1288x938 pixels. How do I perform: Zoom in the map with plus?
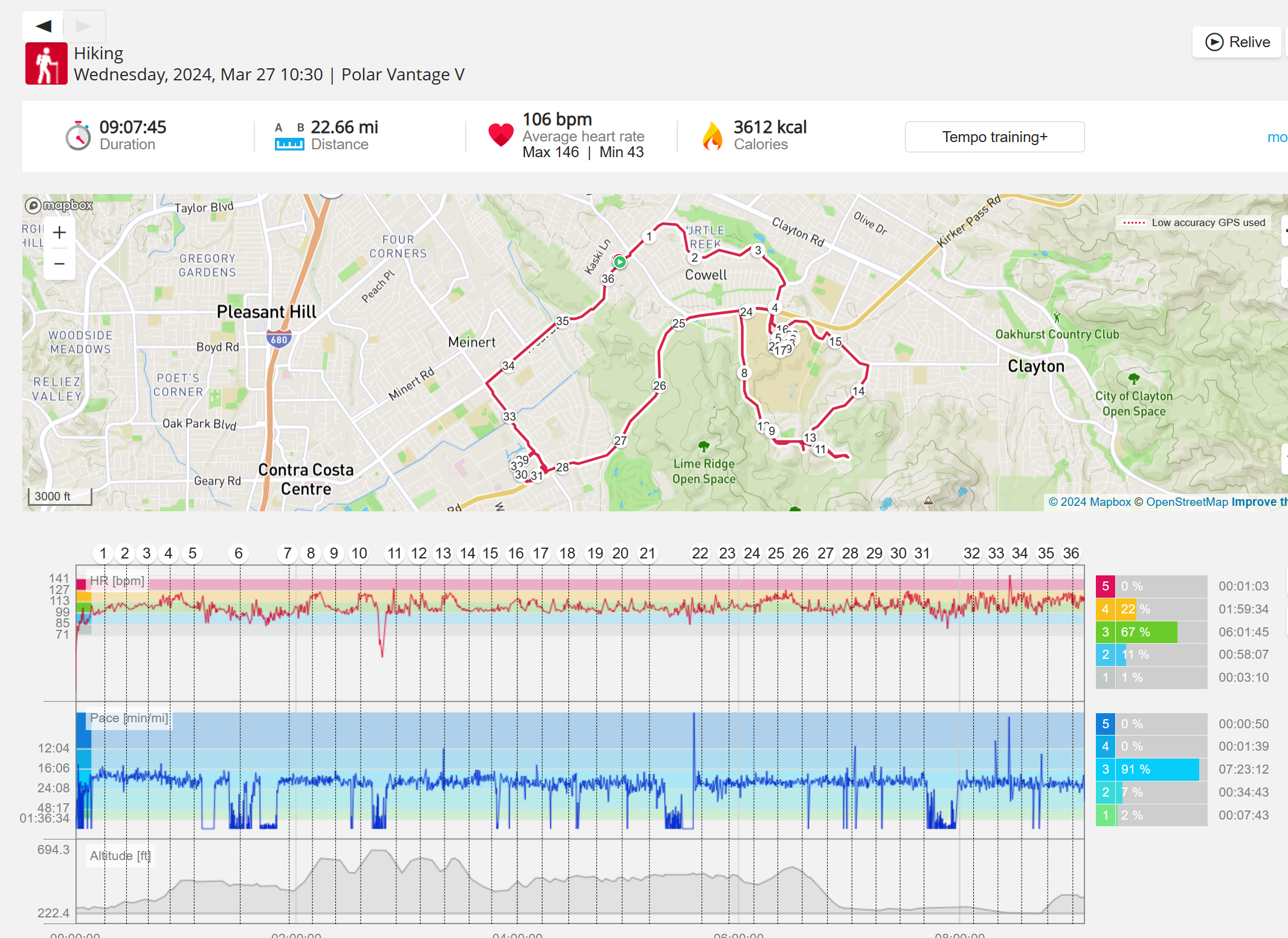59,233
